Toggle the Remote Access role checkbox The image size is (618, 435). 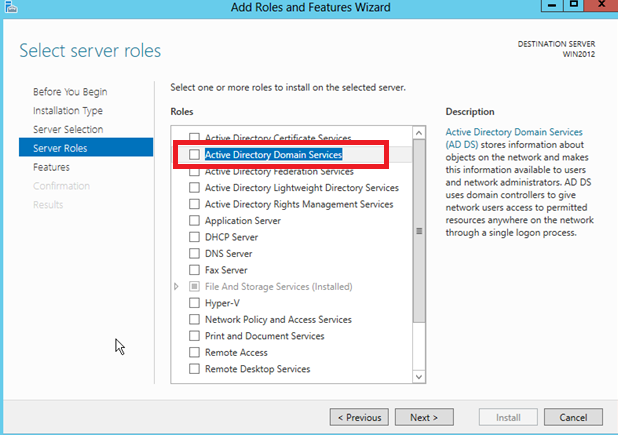(x=195, y=352)
